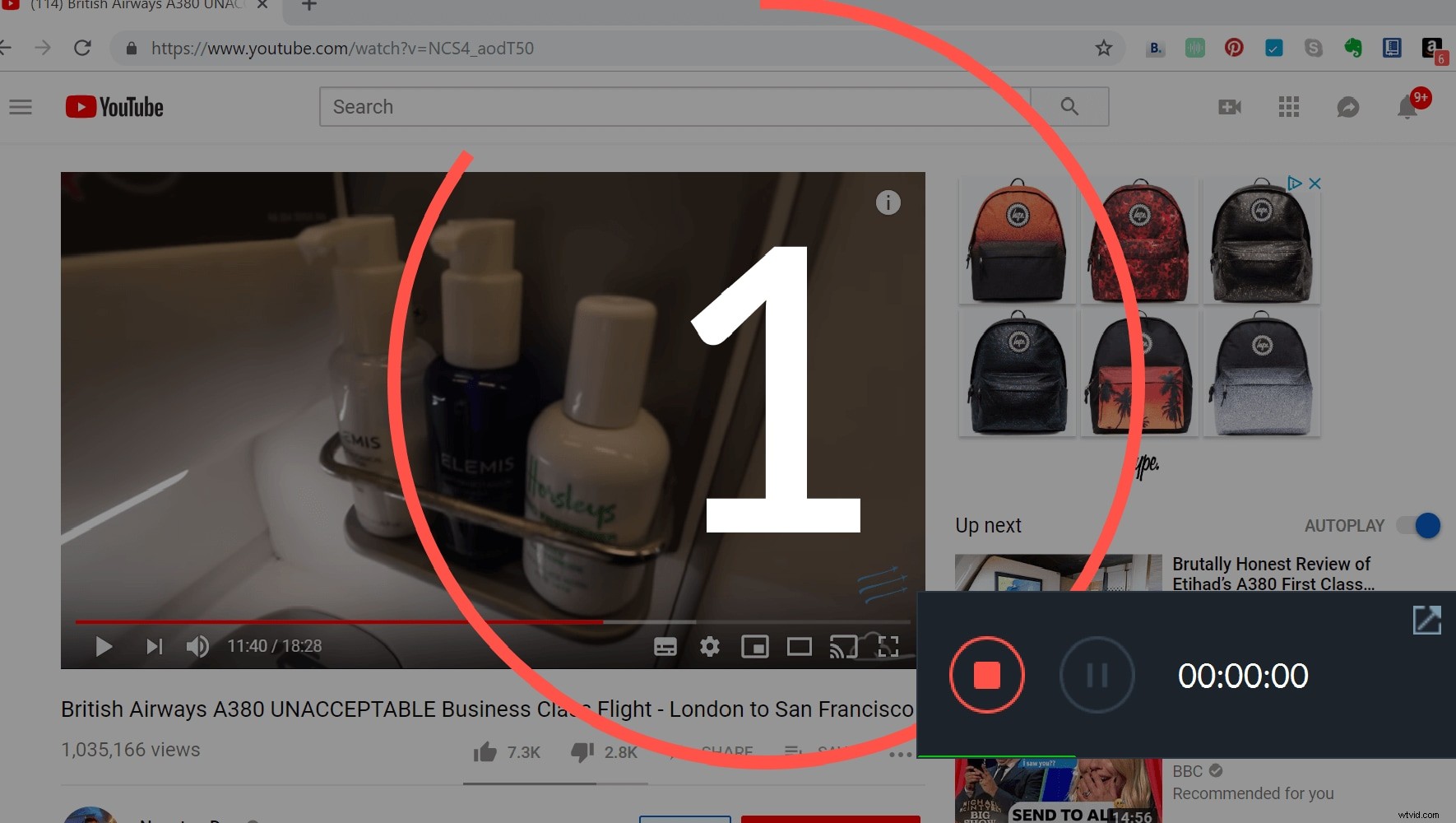Viewport: 1456px width, 823px height.
Task: Enable subtitles with the captions icon
Action: pos(665,647)
